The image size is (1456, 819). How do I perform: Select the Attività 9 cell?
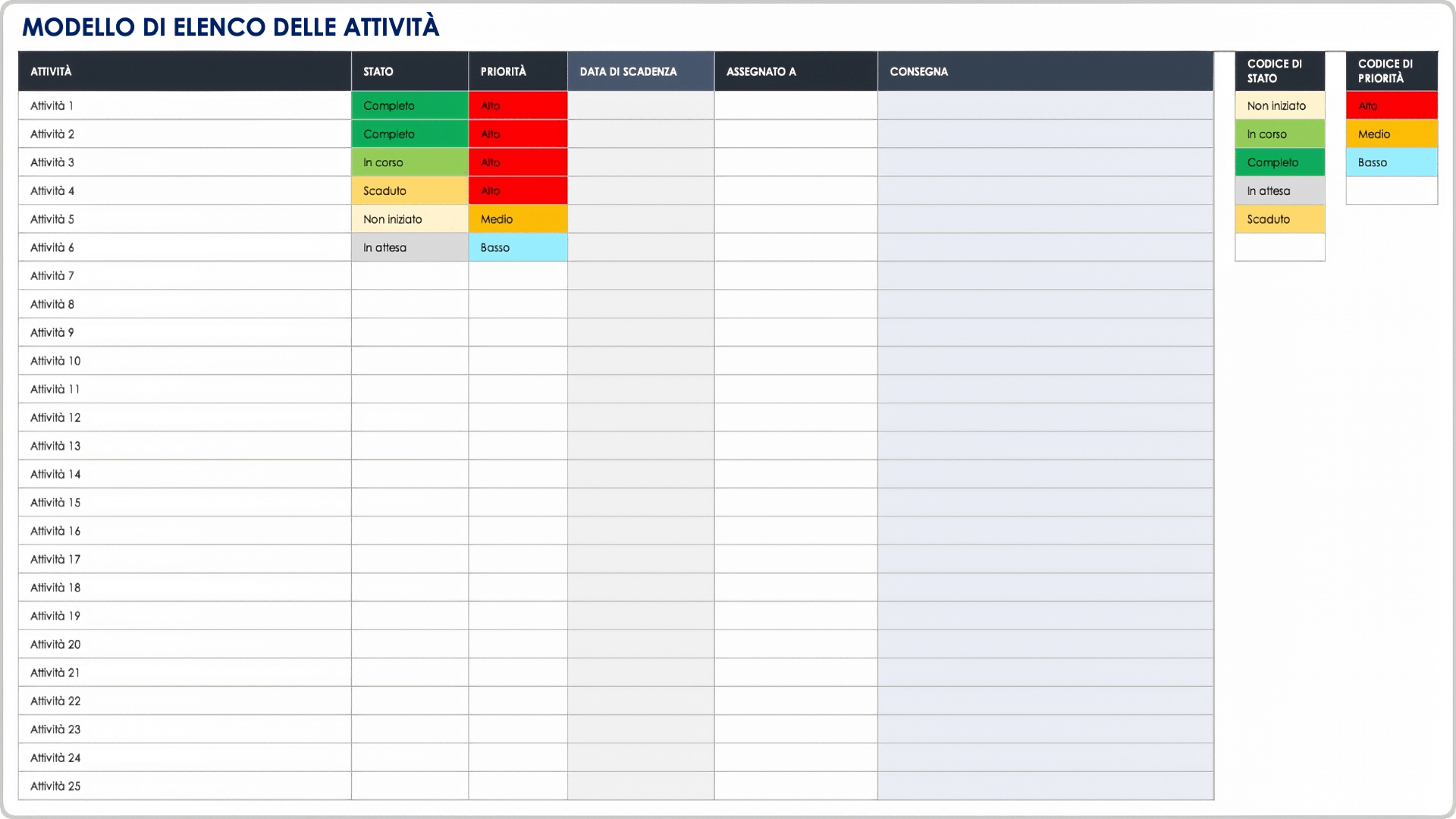click(x=184, y=332)
